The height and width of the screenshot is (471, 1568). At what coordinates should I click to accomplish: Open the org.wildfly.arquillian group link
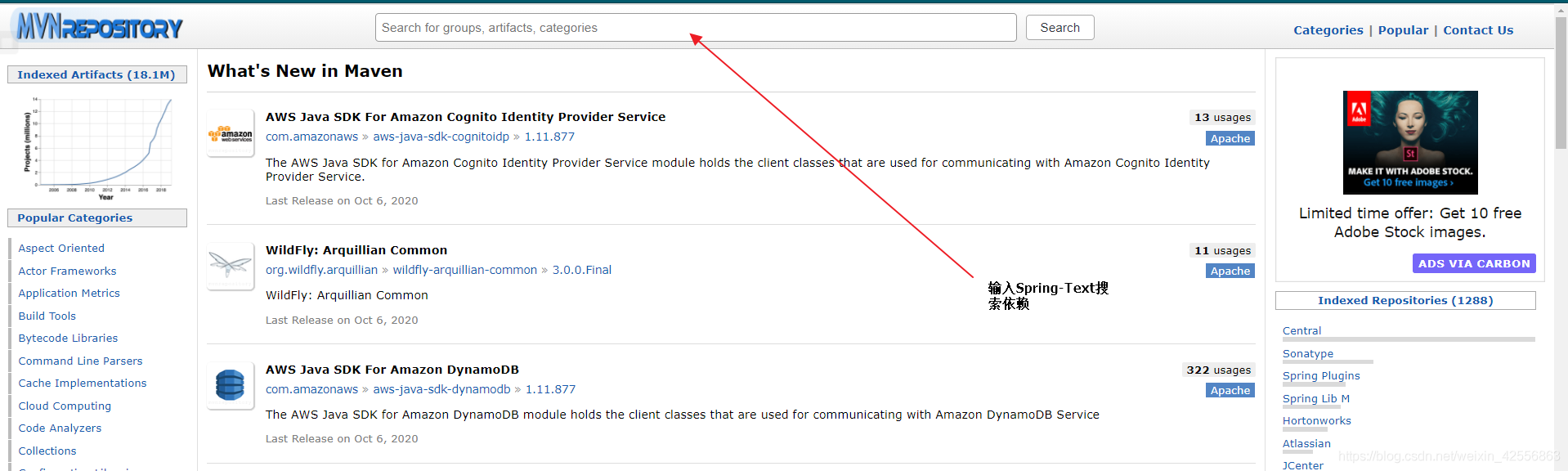click(x=321, y=270)
